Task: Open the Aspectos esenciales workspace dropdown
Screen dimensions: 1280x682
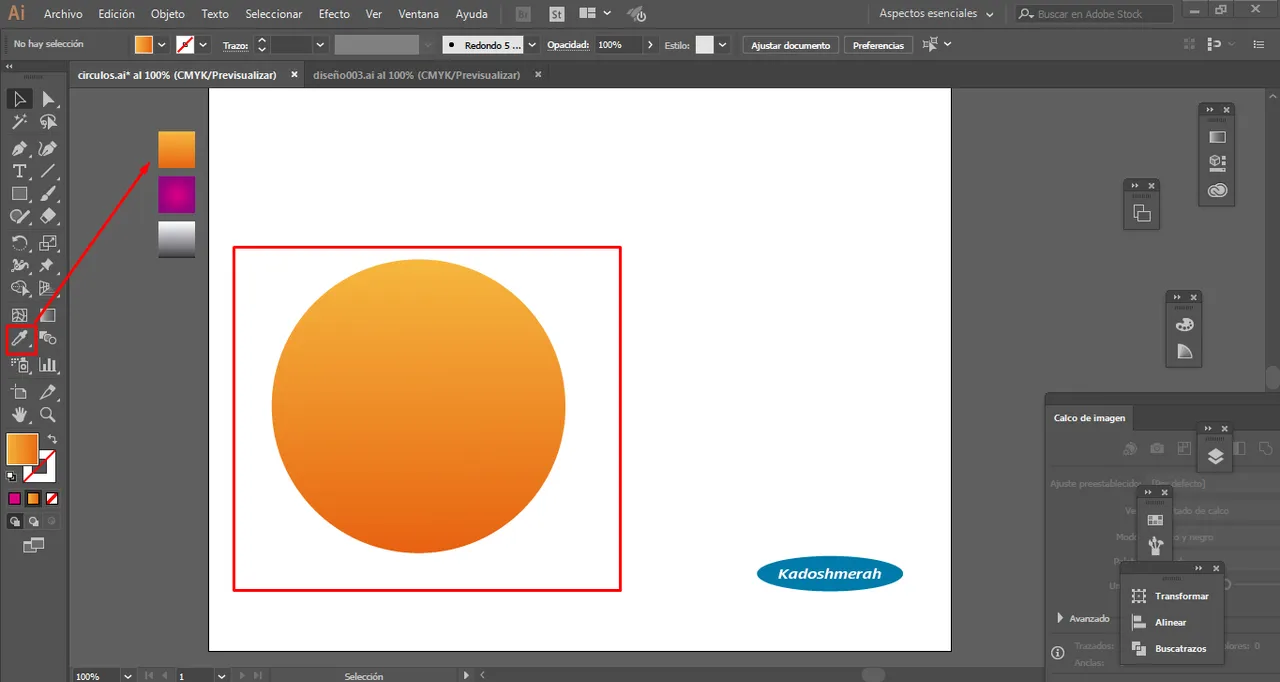Action: (936, 14)
